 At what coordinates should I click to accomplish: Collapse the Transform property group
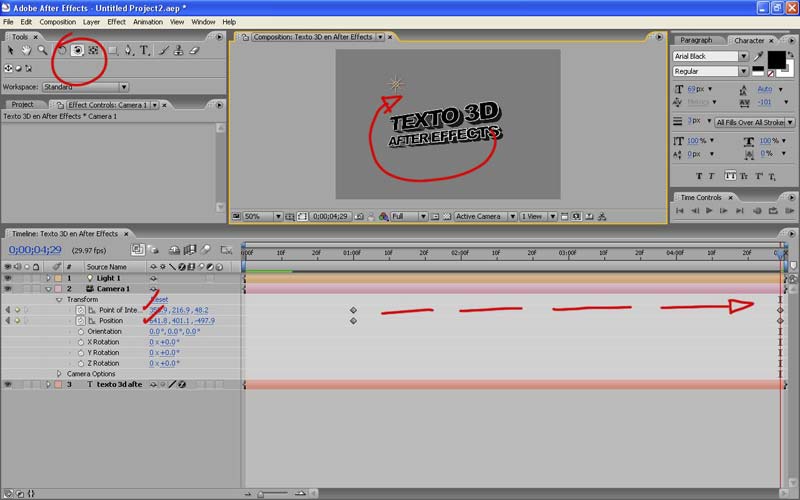59,299
